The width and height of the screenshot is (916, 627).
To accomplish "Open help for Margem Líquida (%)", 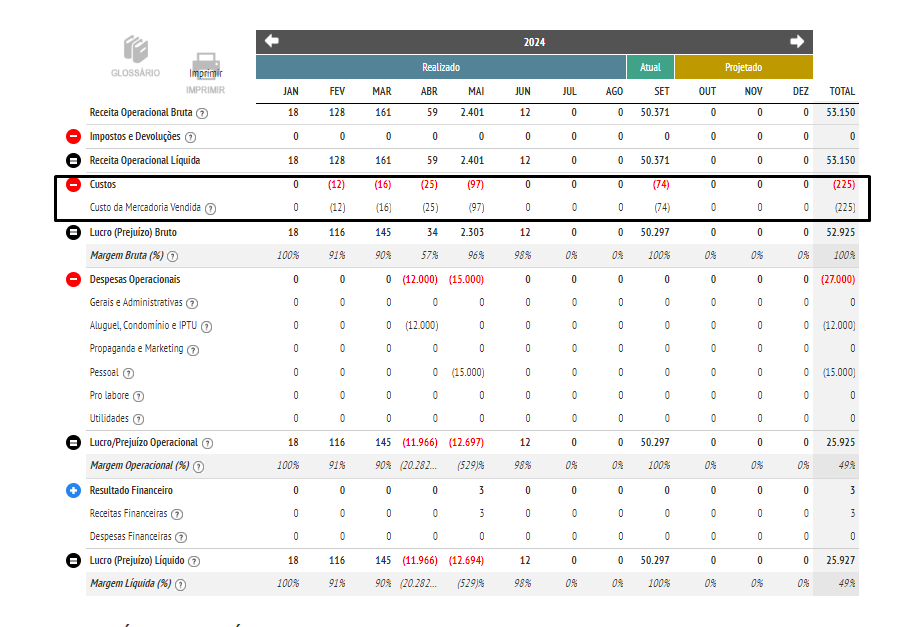I will click(181, 585).
